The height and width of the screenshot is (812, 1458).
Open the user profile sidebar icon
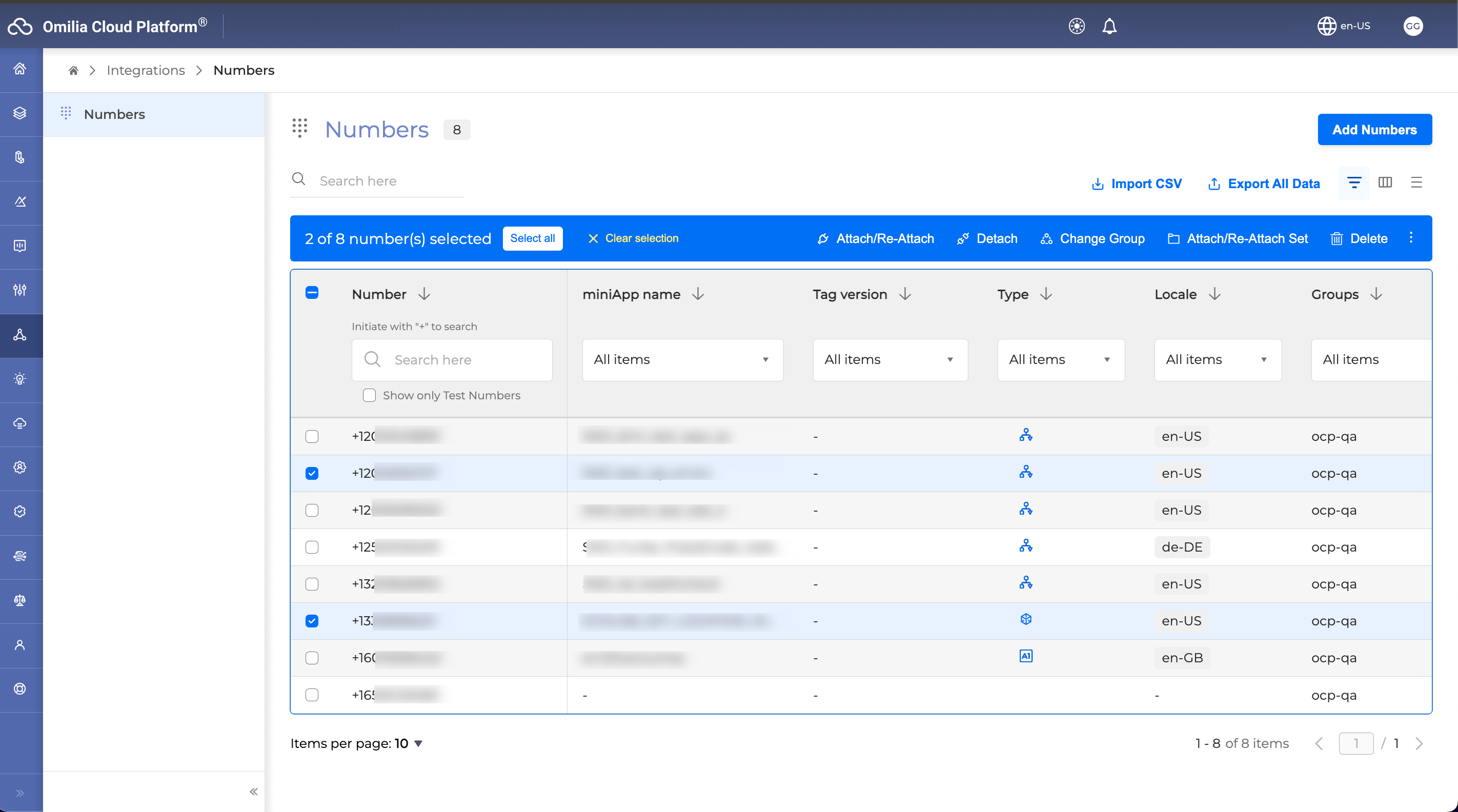click(x=20, y=644)
